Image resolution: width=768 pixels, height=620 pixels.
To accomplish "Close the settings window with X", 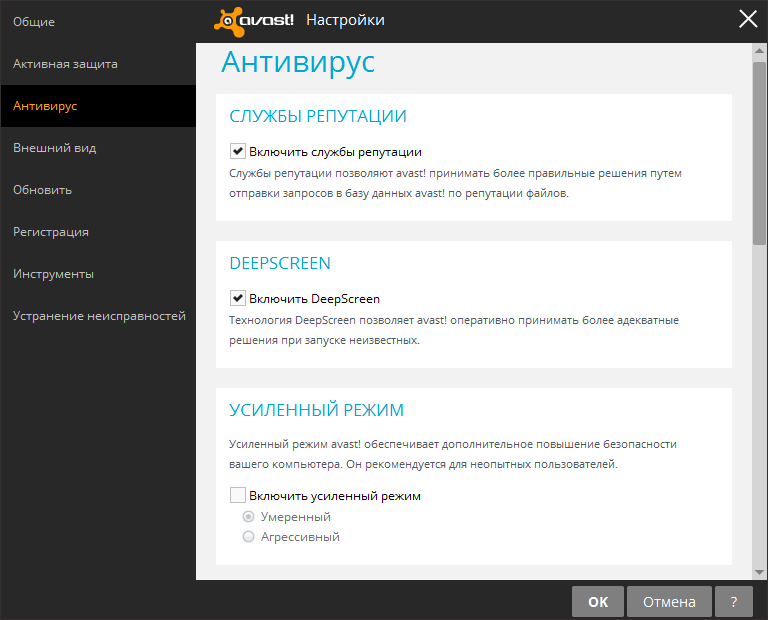I will point(748,19).
